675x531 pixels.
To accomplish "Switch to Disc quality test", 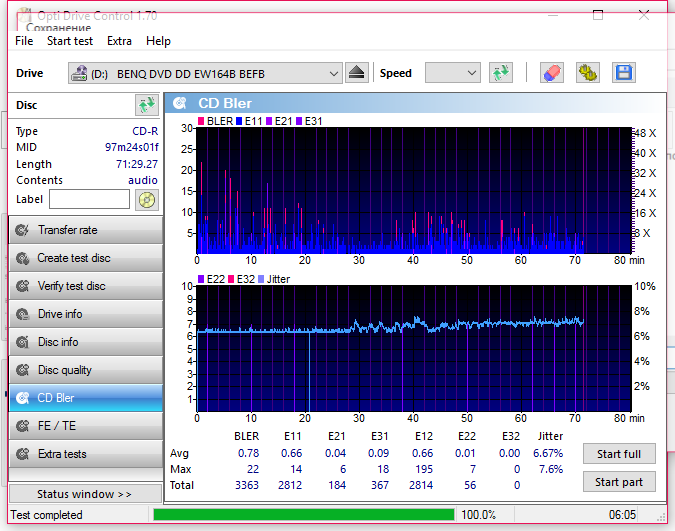I will [x=85, y=370].
